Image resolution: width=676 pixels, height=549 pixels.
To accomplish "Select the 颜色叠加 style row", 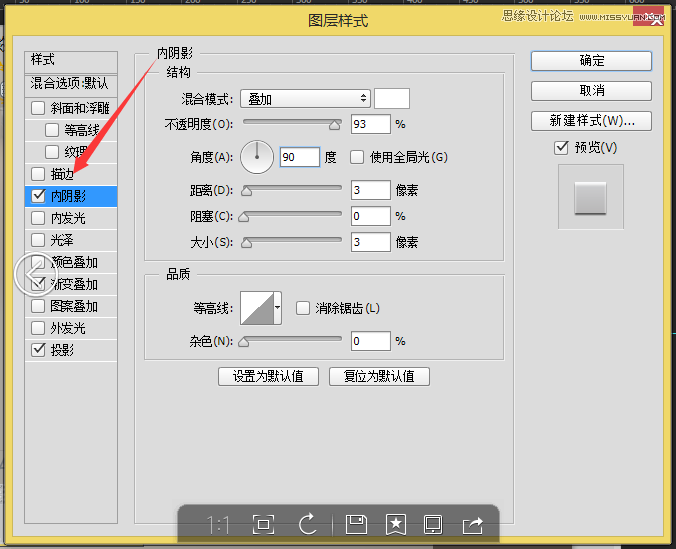I will (71, 262).
